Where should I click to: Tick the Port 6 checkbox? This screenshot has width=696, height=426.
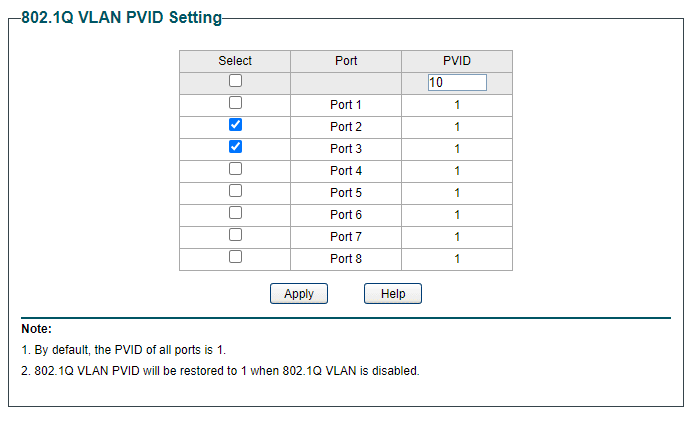coord(235,213)
